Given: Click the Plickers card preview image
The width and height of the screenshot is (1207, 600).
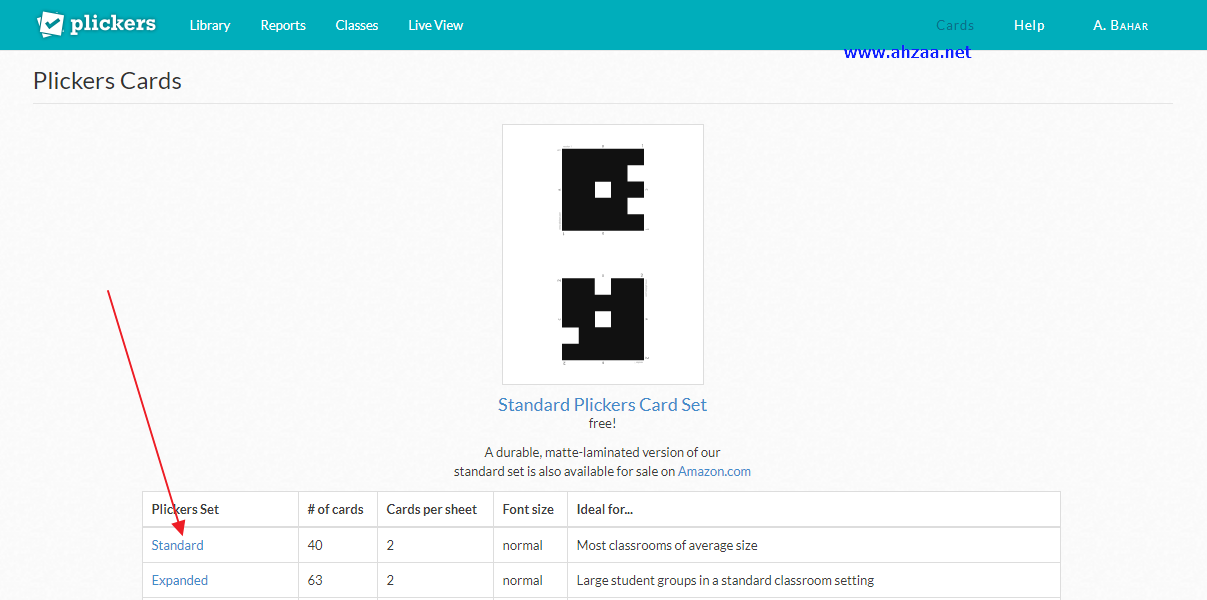Looking at the screenshot, I should 601,253.
